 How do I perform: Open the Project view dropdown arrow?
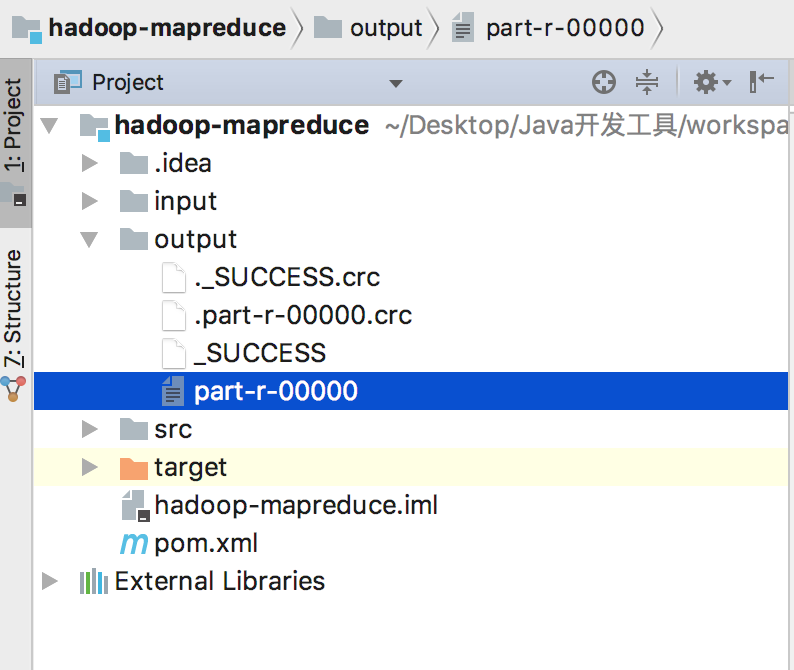tap(395, 83)
